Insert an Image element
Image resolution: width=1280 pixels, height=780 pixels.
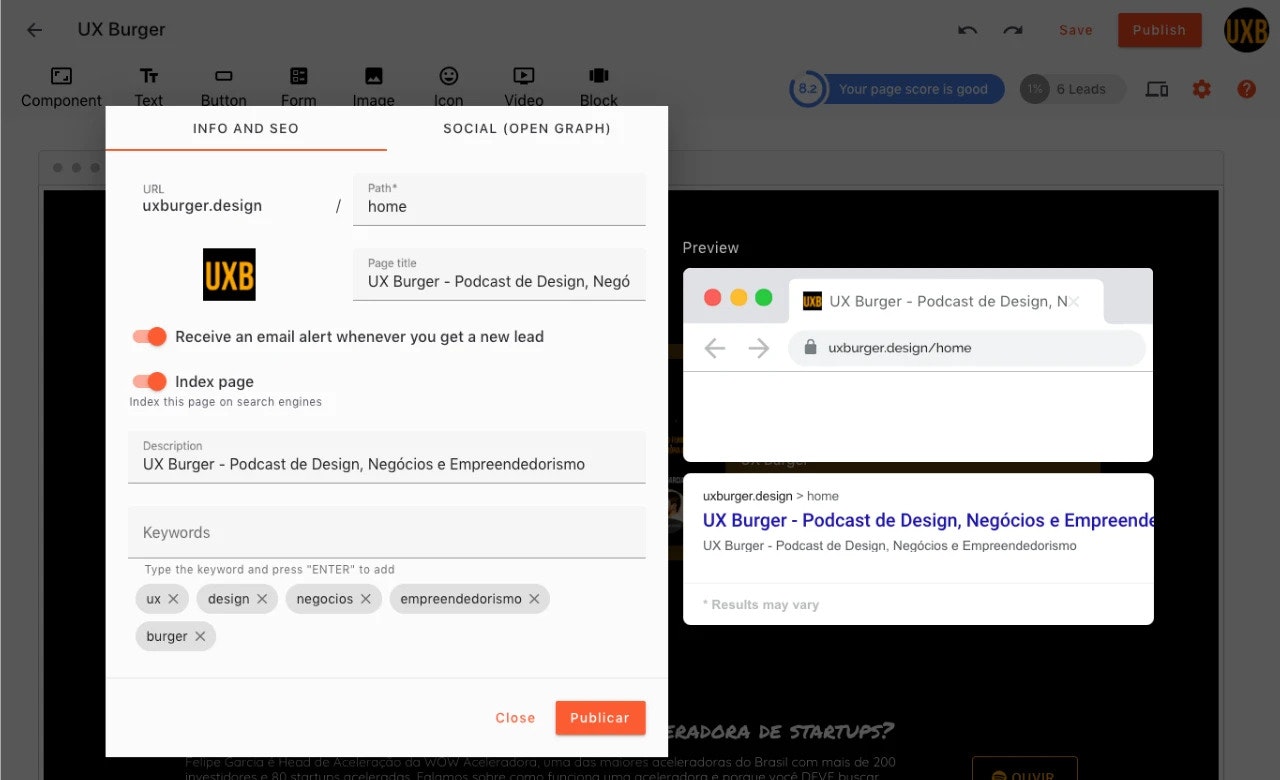click(x=373, y=87)
